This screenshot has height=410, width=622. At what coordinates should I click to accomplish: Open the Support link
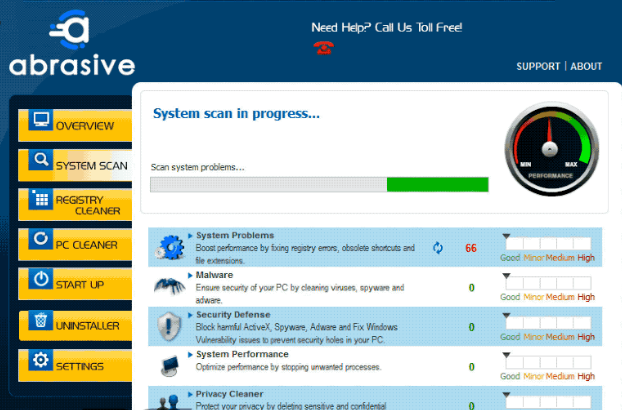pyautogui.click(x=538, y=66)
